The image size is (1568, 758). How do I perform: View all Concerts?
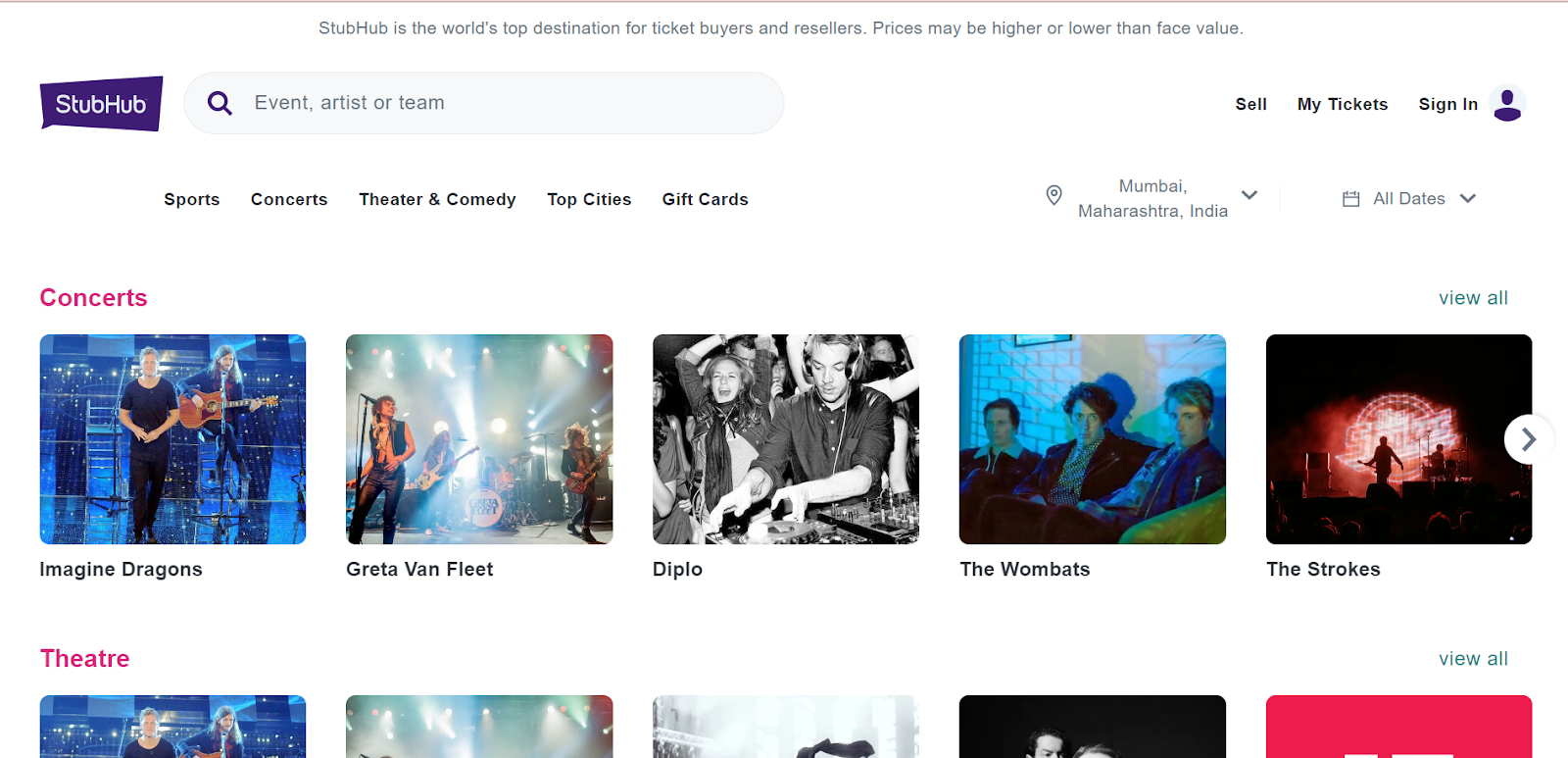coord(1473,298)
